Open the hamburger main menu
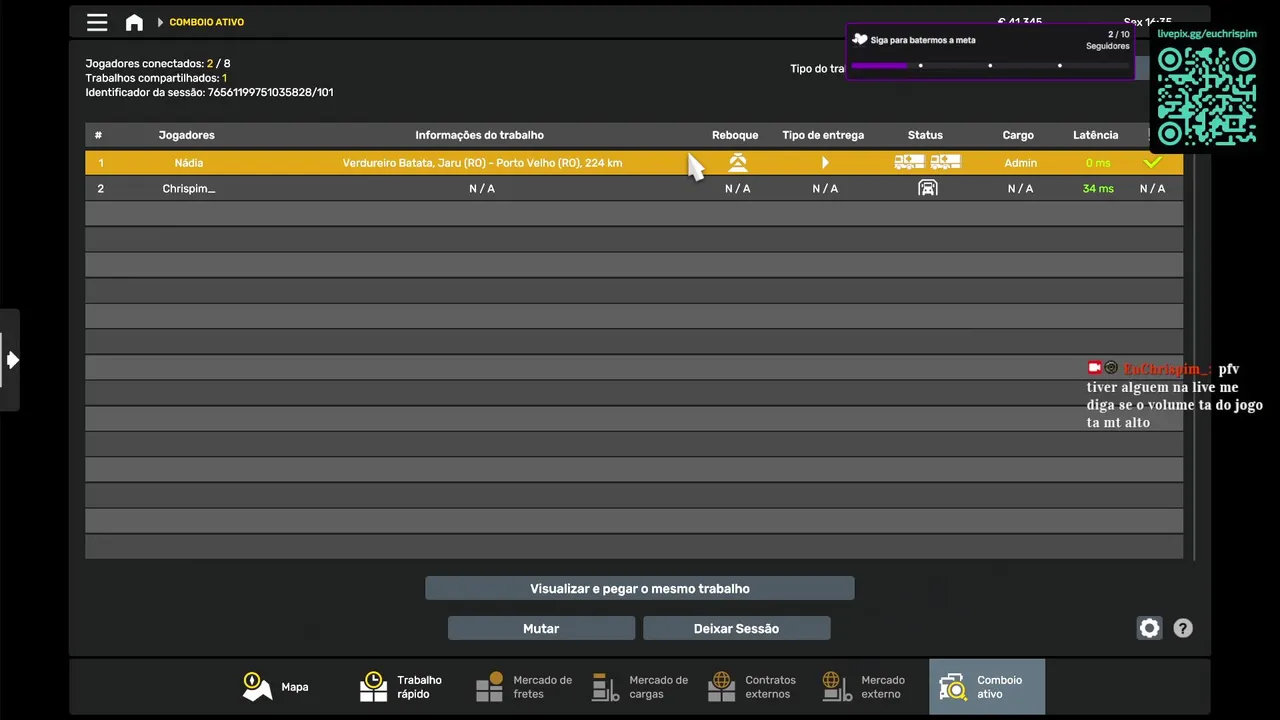 (97, 22)
